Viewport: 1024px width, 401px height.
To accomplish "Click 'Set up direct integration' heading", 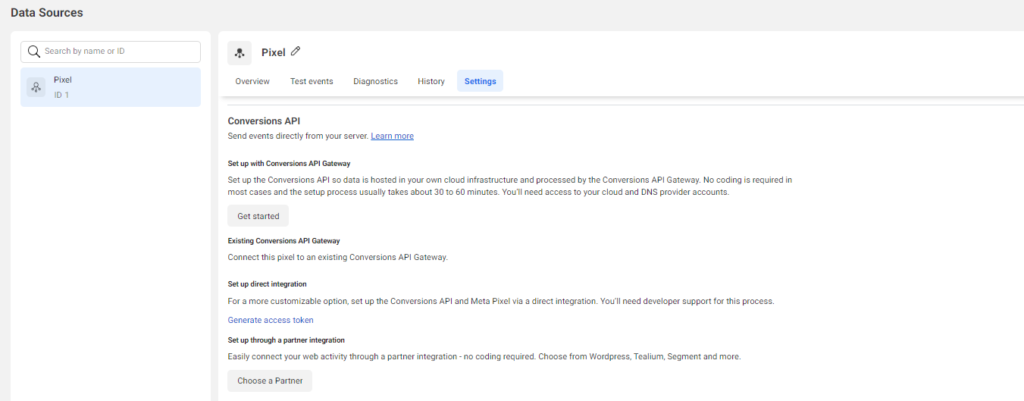I will coord(267,284).
